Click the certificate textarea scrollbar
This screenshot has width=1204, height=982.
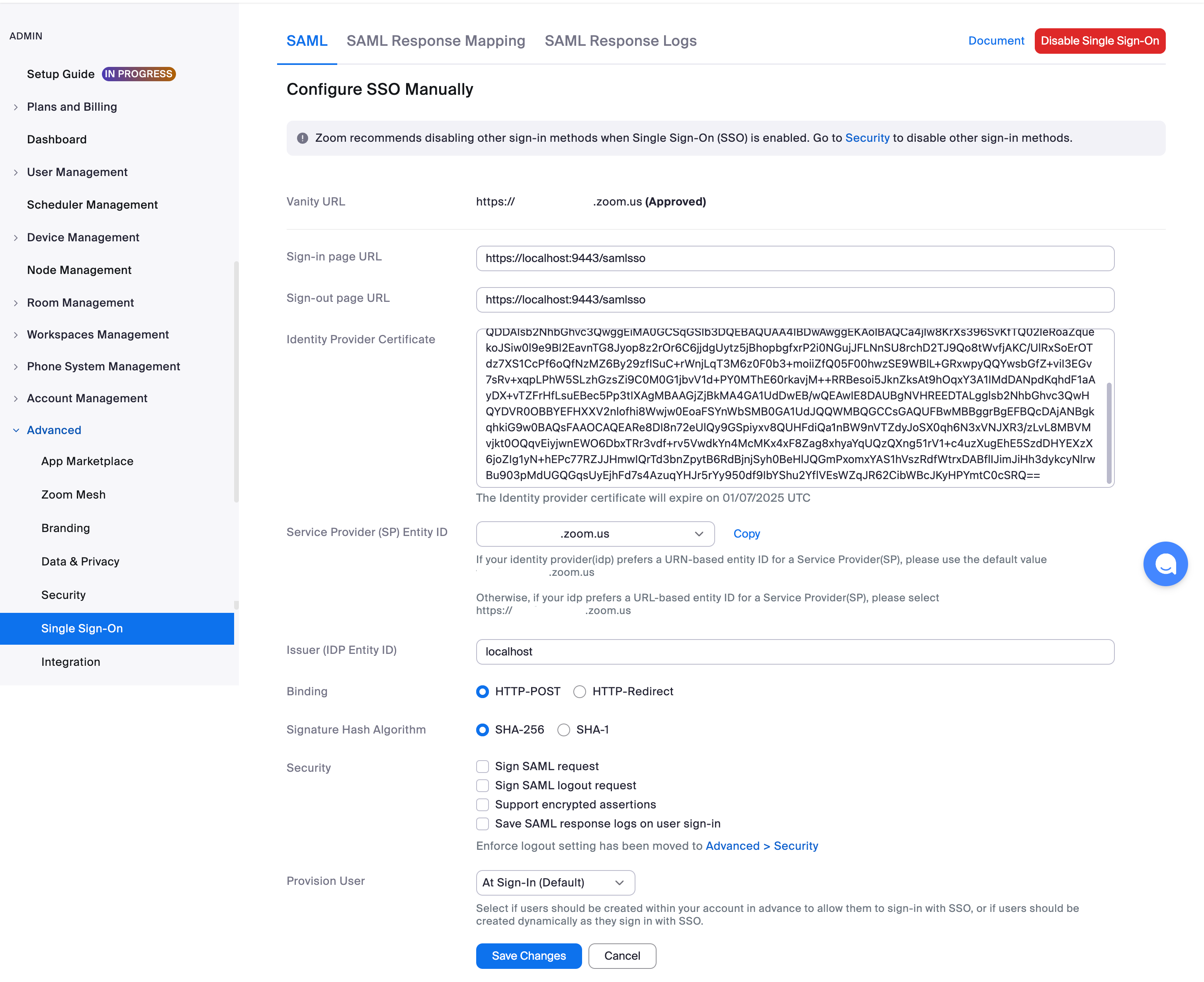(1109, 433)
